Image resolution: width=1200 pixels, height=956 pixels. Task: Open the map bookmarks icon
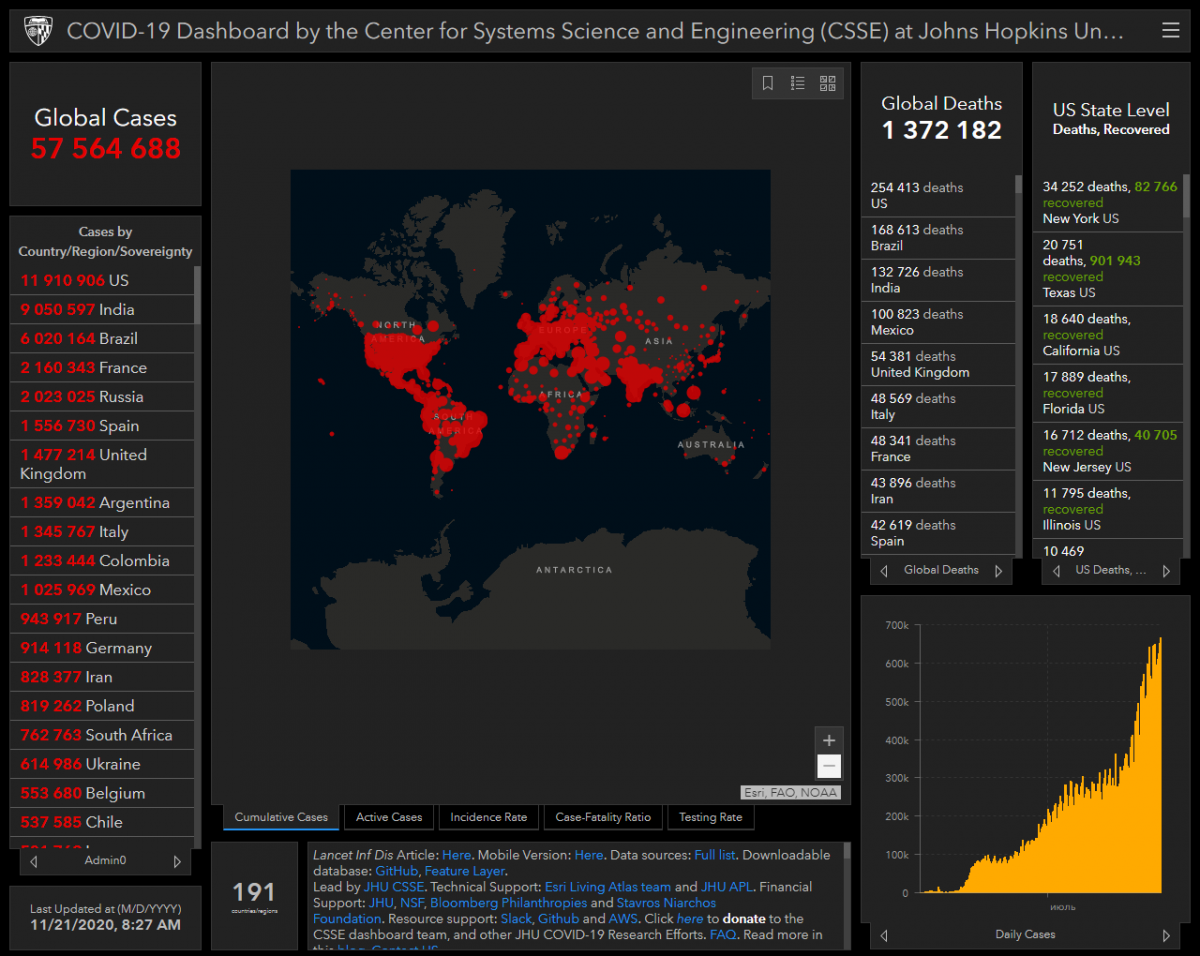click(x=768, y=83)
